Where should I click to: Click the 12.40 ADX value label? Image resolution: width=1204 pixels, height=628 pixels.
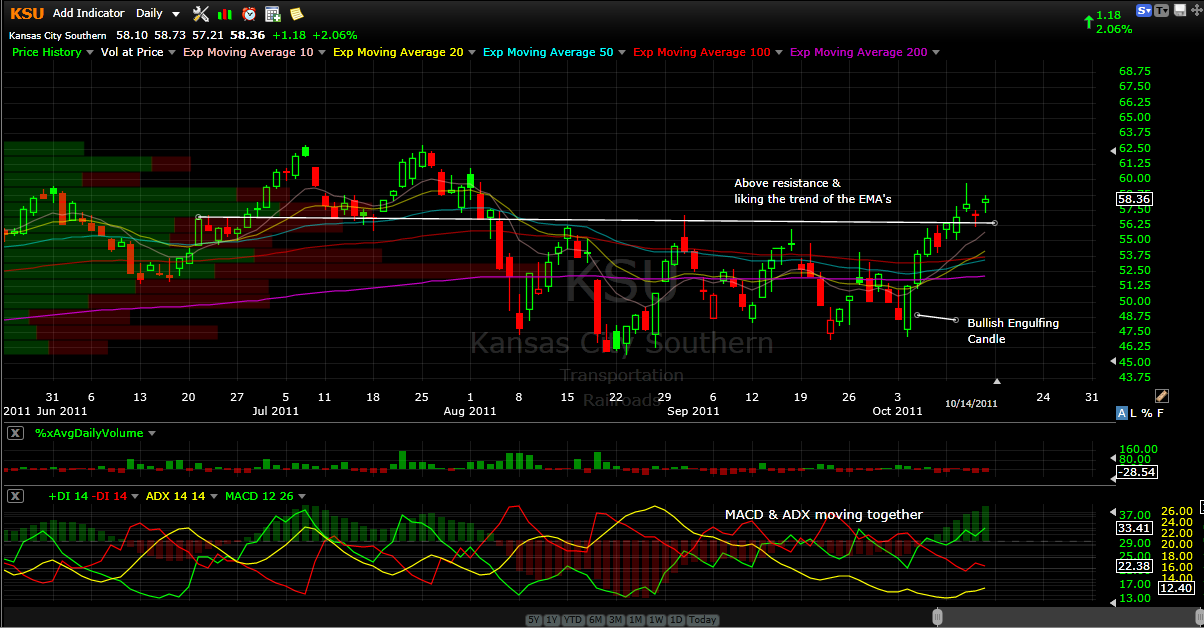[1174, 588]
